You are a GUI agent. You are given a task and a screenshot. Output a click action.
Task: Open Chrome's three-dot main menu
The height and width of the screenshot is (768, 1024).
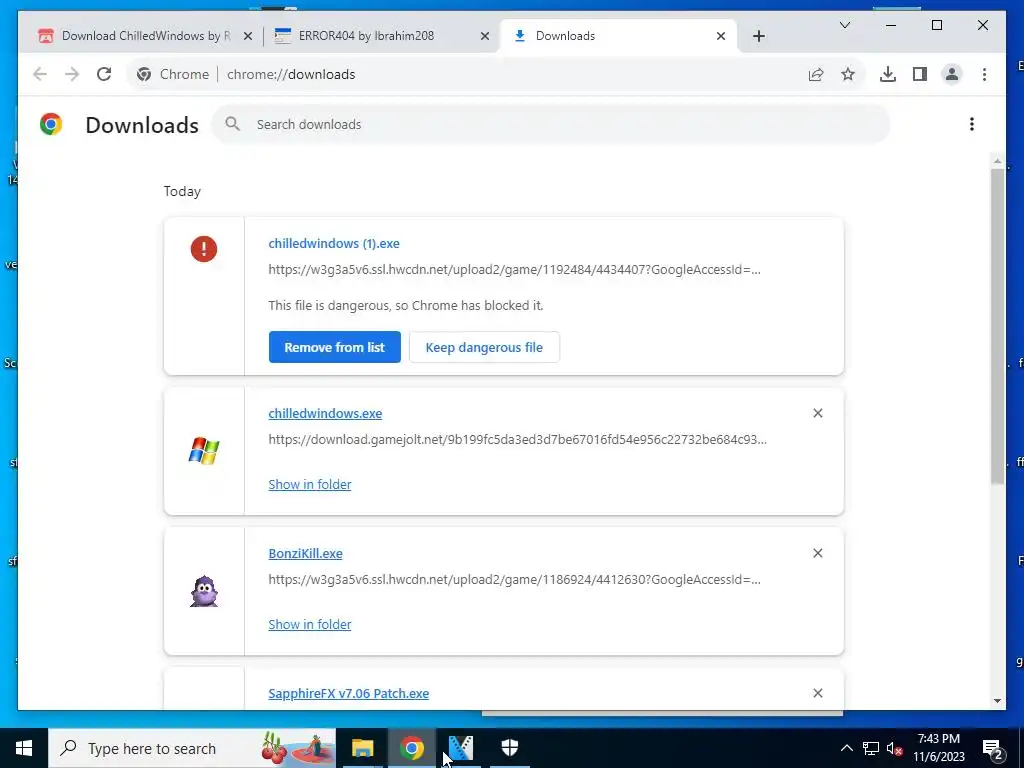point(984,74)
